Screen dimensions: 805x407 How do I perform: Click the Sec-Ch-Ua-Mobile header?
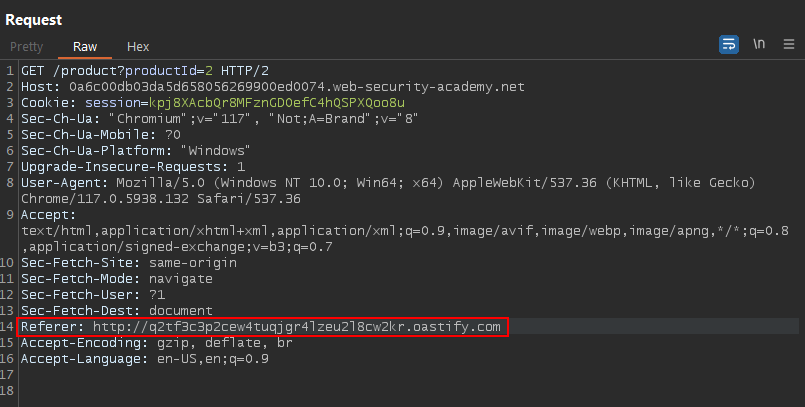[101, 134]
